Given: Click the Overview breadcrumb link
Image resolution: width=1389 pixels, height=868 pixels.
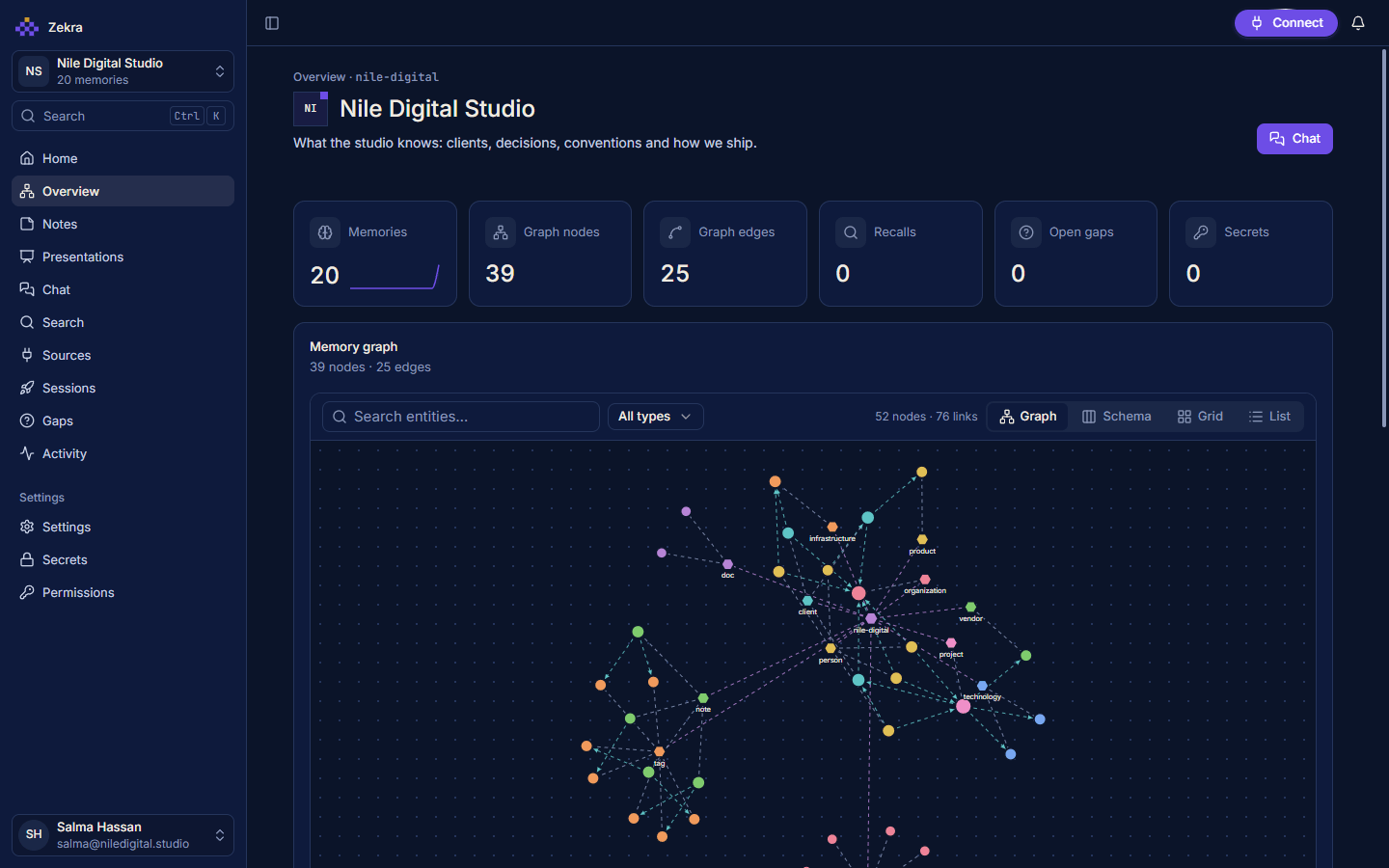Looking at the screenshot, I should (x=319, y=77).
